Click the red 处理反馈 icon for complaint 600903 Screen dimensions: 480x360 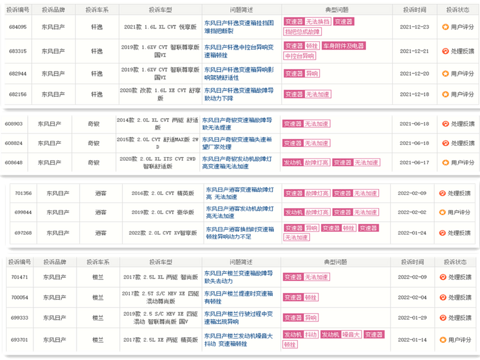click(x=445, y=124)
